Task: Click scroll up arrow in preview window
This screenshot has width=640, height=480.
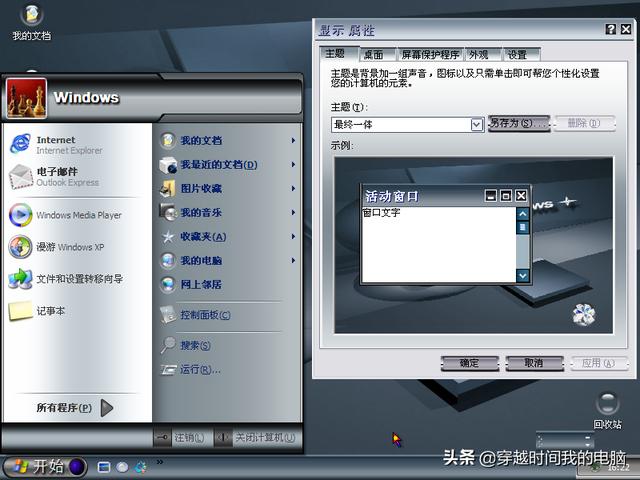Action: point(522,214)
